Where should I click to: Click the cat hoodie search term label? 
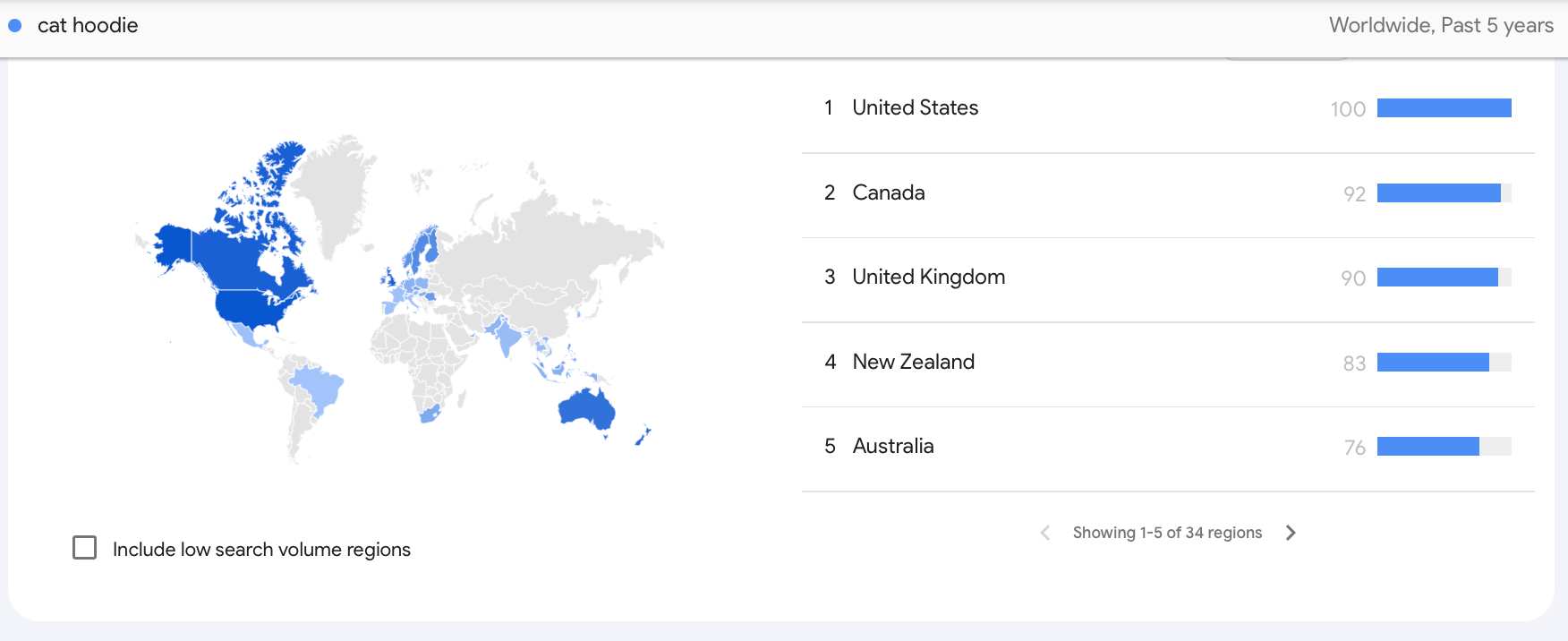88,26
